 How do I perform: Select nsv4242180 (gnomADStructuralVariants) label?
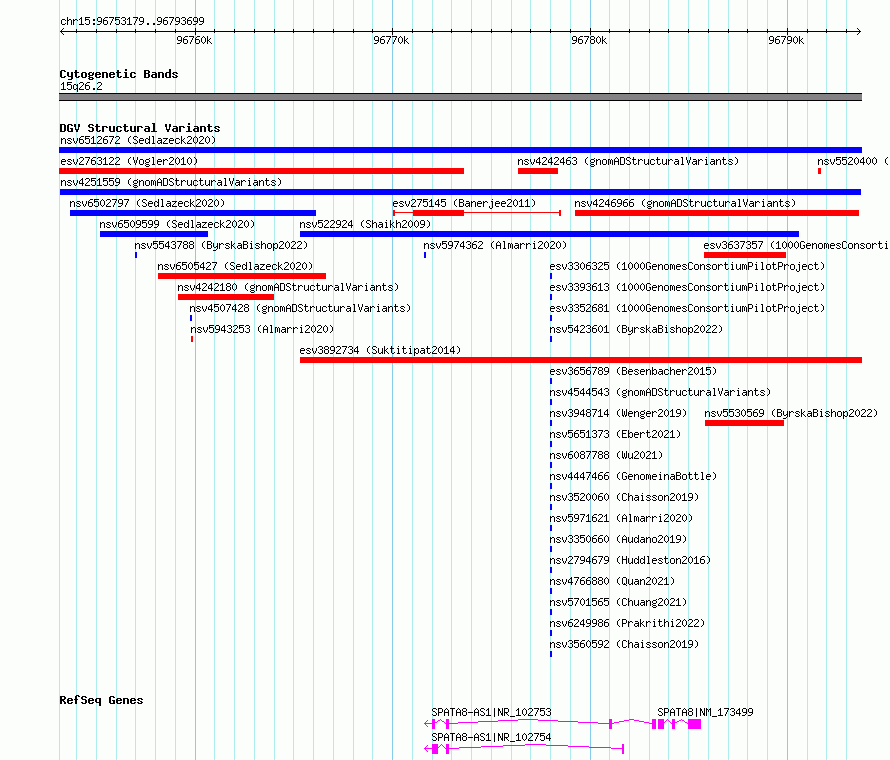pyautogui.click(x=288, y=287)
